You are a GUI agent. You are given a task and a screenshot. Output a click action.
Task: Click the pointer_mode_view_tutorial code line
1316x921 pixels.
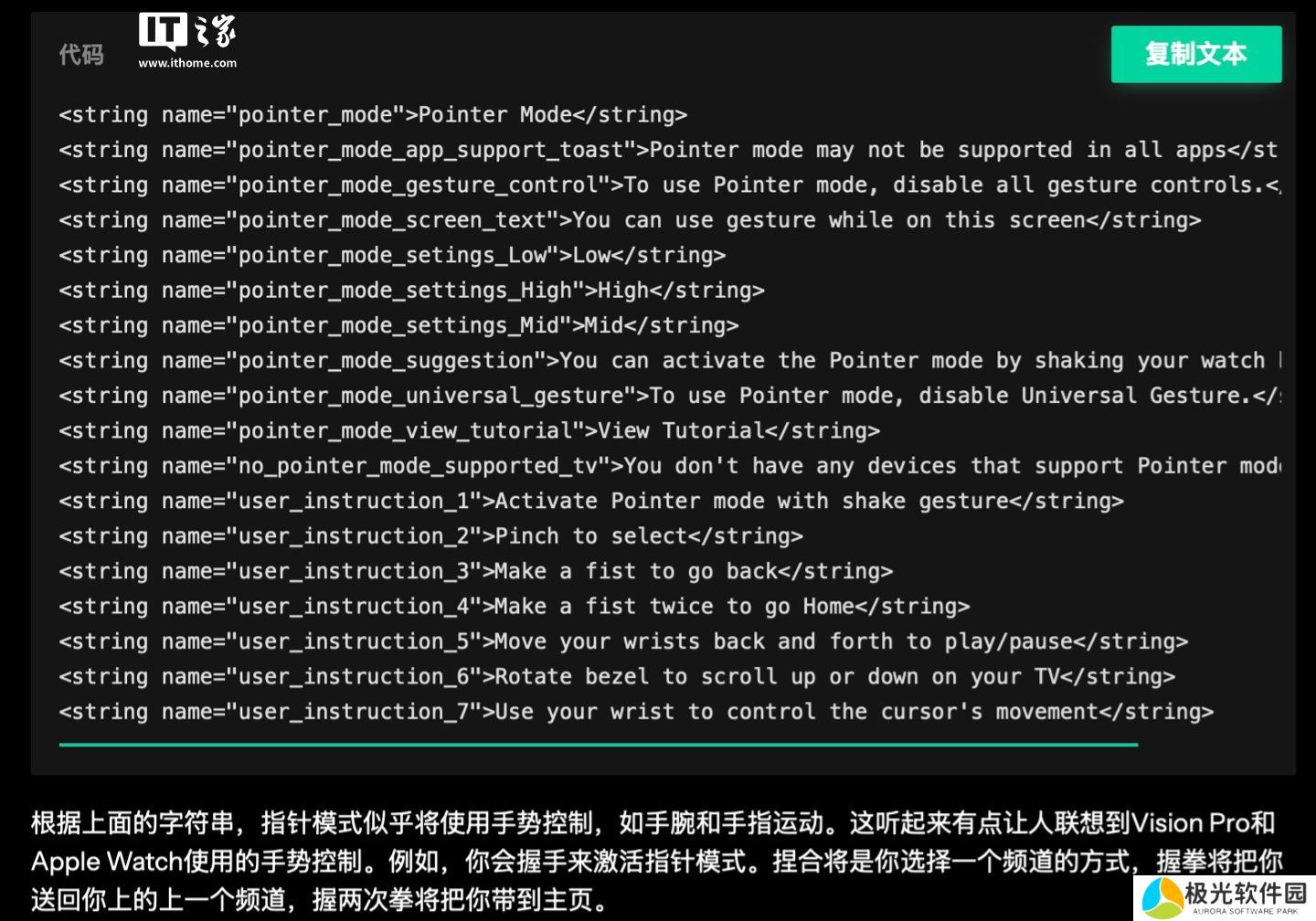[469, 431]
